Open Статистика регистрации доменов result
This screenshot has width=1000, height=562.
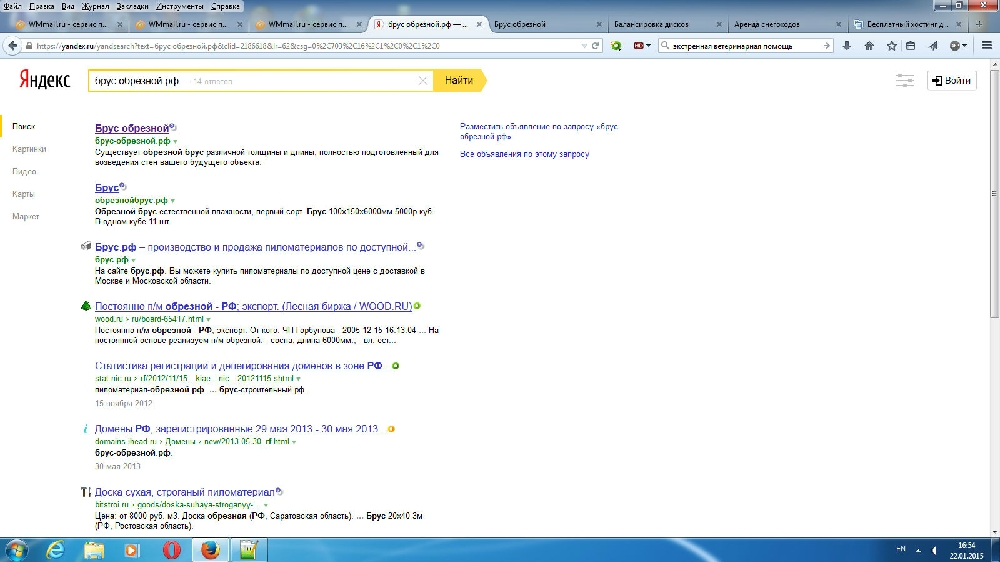[x=239, y=366]
